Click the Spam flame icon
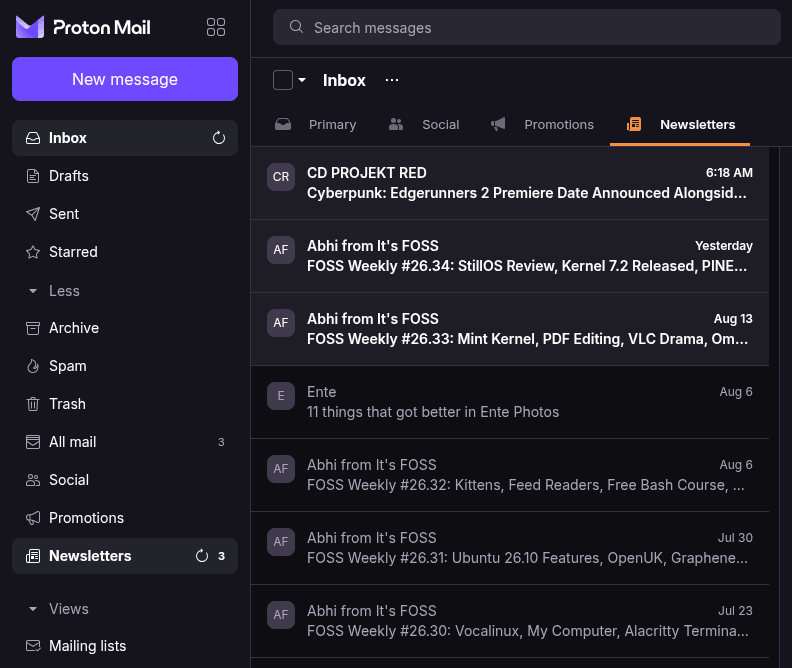Viewport: 792px width, 668px height. 33,366
